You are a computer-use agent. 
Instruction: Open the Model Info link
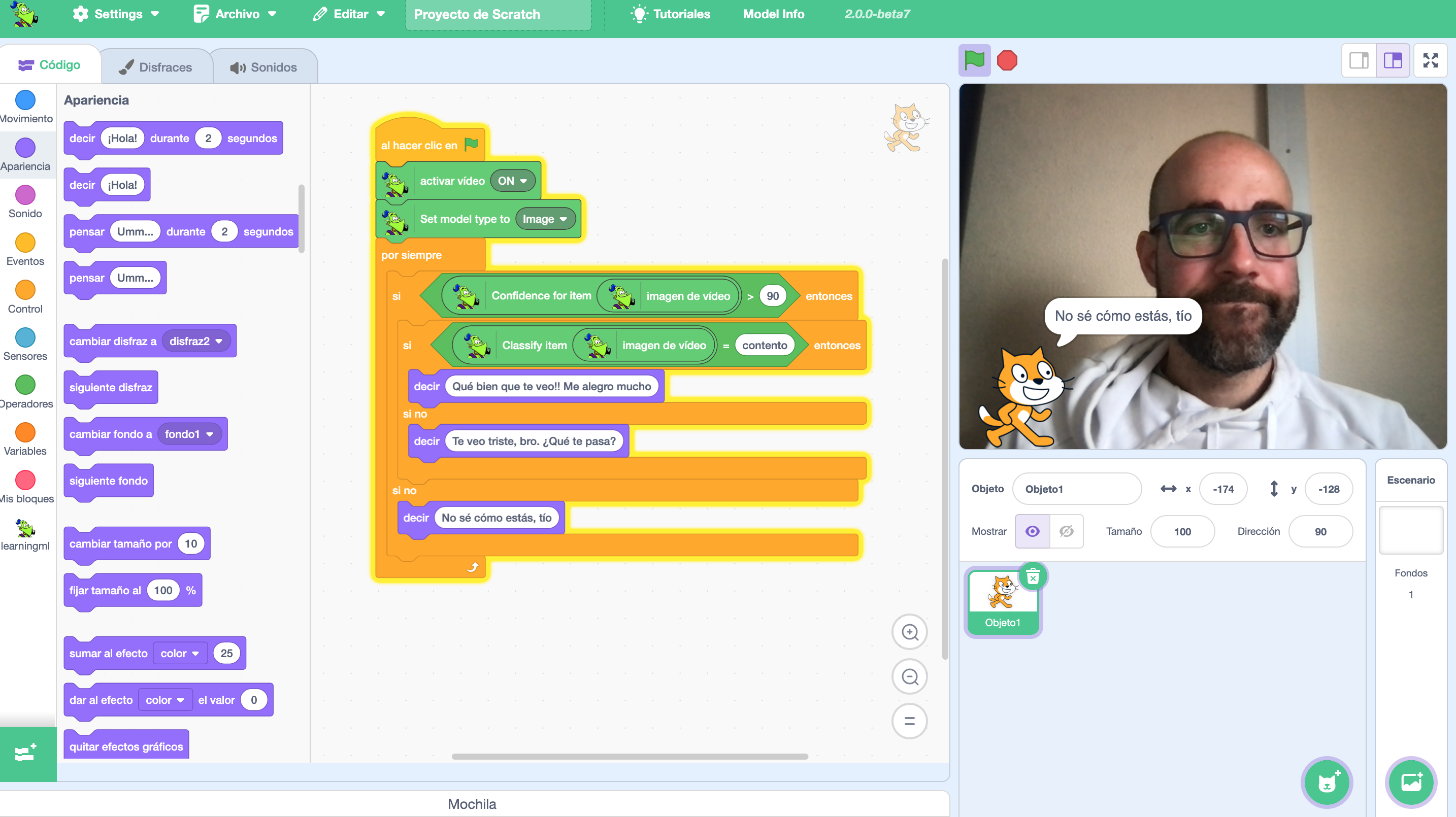click(773, 14)
